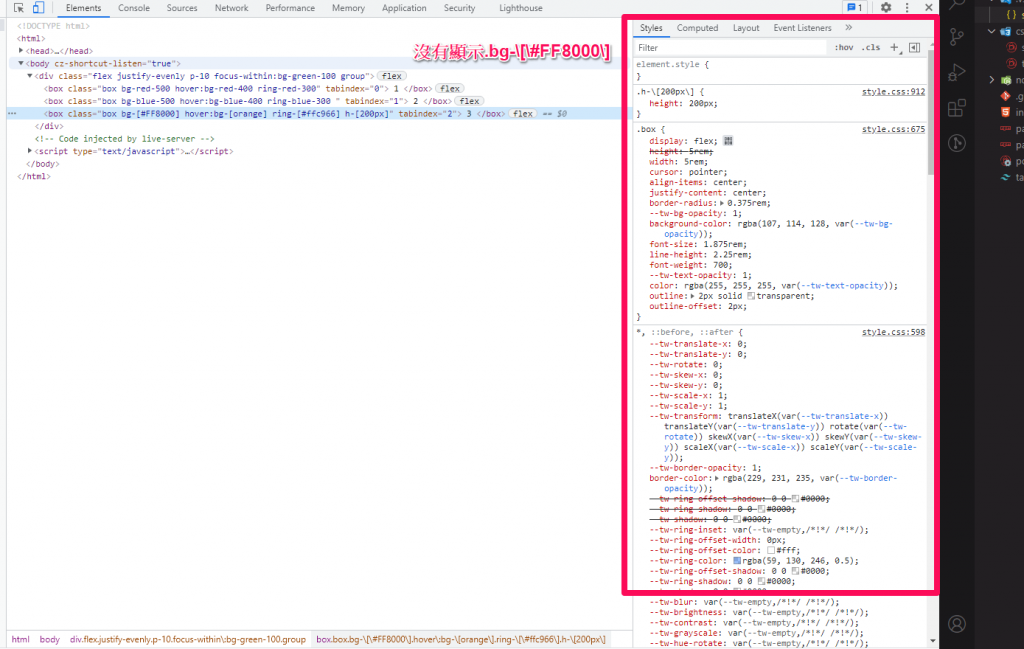This screenshot has width=1024, height=649.
Task: Collapse the body element node
Action: [21, 63]
